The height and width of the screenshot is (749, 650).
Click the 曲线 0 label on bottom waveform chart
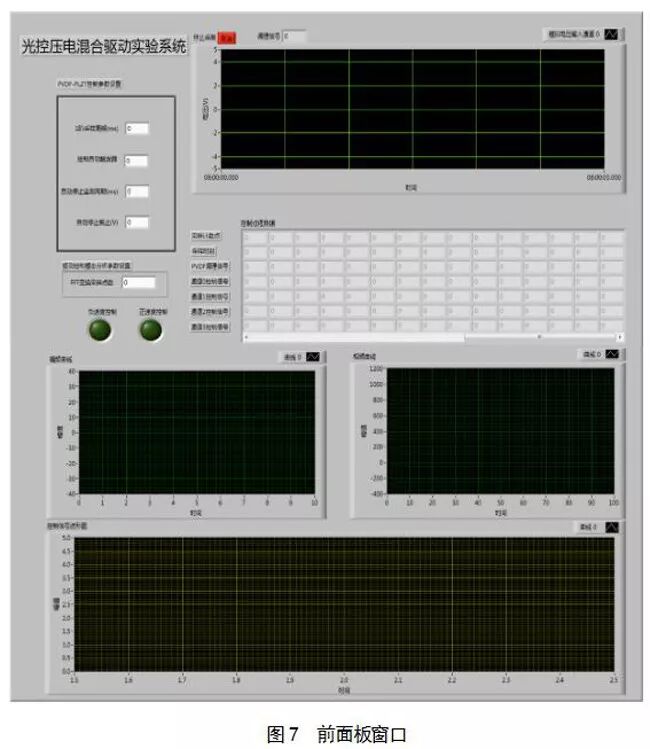point(588,527)
